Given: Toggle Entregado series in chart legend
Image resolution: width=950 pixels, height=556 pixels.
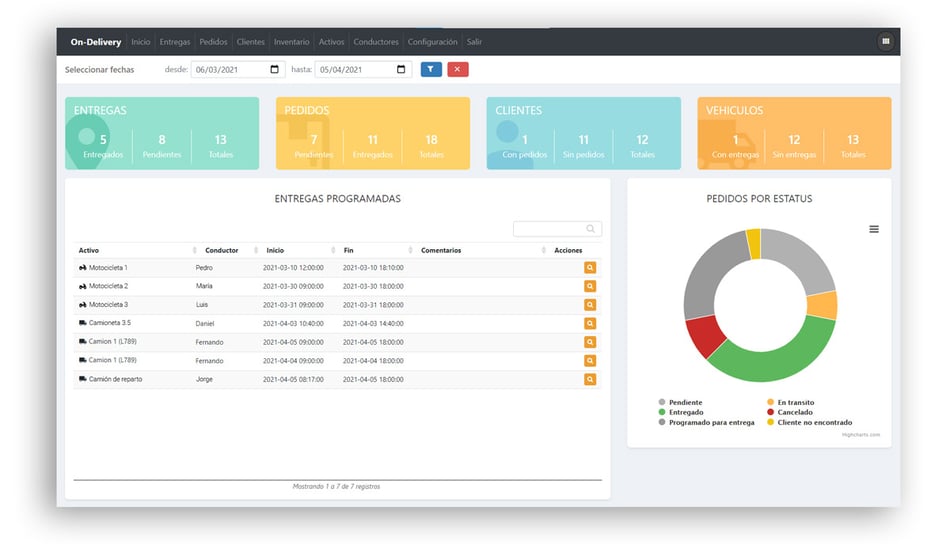Looking at the screenshot, I should pos(680,412).
